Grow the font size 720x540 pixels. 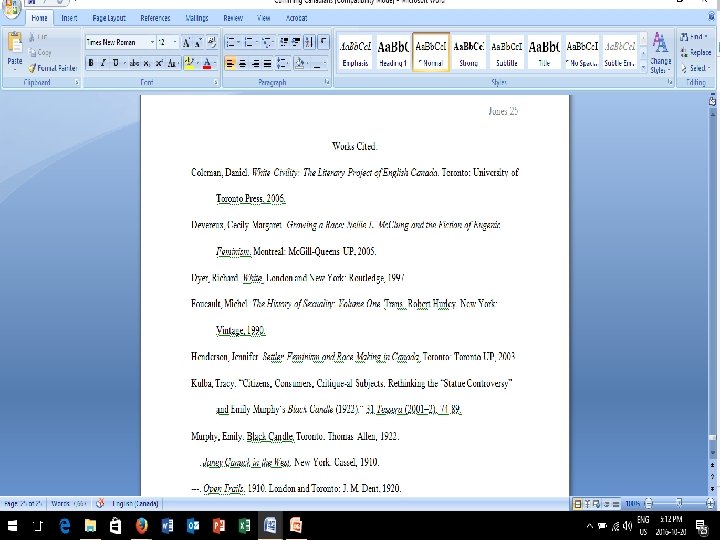[186, 42]
